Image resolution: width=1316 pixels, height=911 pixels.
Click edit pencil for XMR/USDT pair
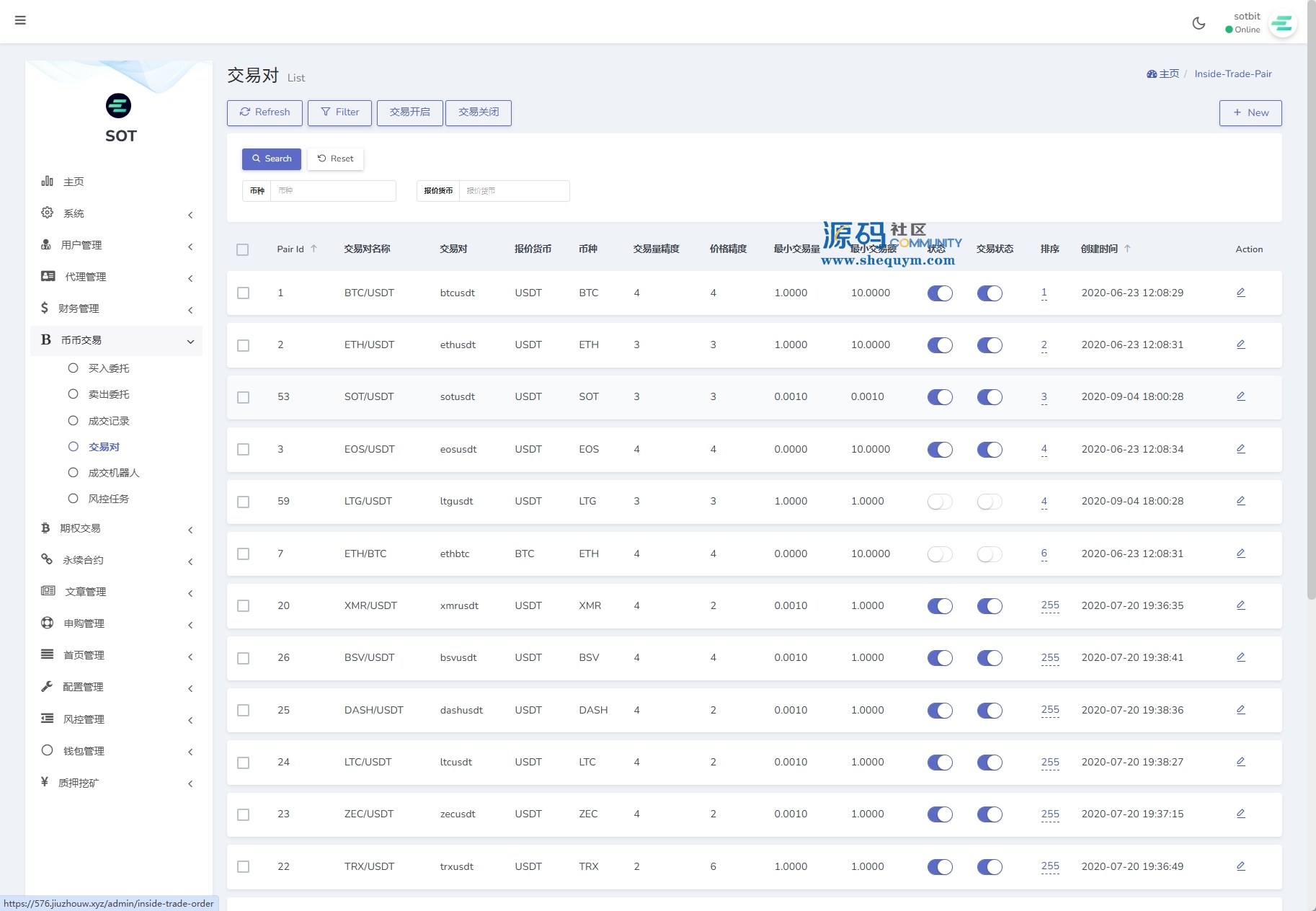[1240, 605]
